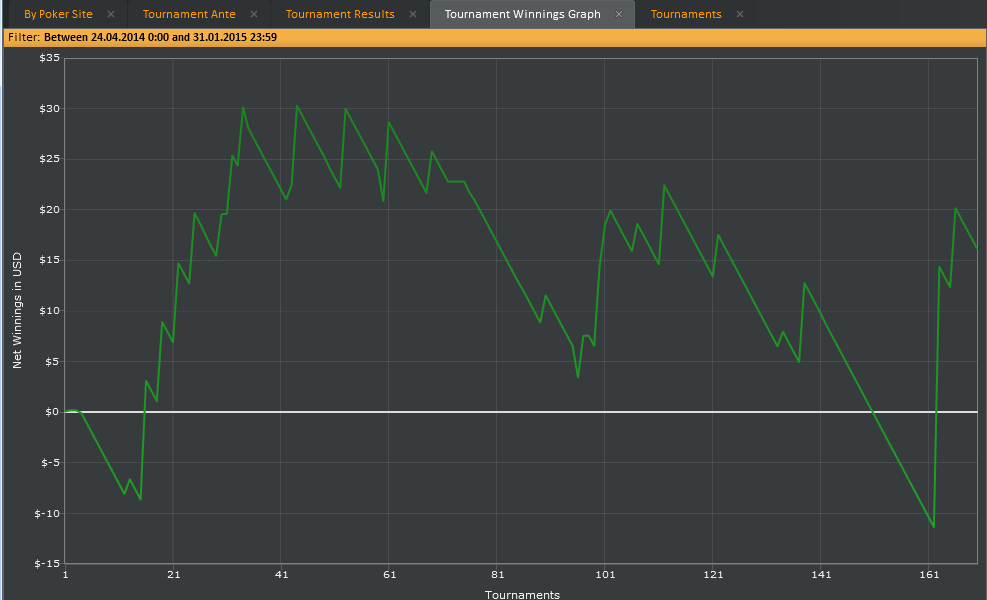Viewport: 987px width, 600px height.
Task: Switch to the By Poker Site tab
Action: [x=58, y=14]
